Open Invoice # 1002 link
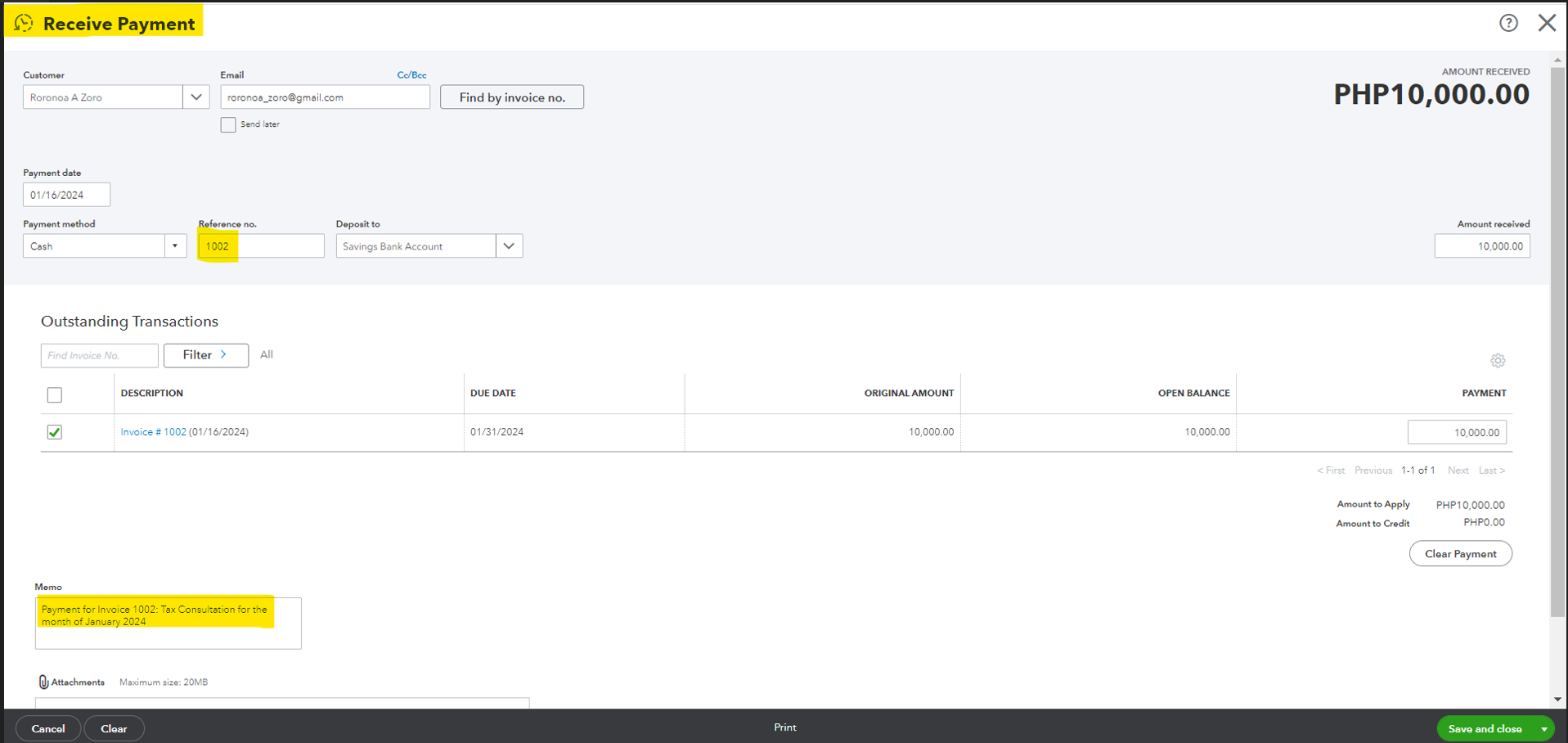1568x743 pixels. point(154,432)
